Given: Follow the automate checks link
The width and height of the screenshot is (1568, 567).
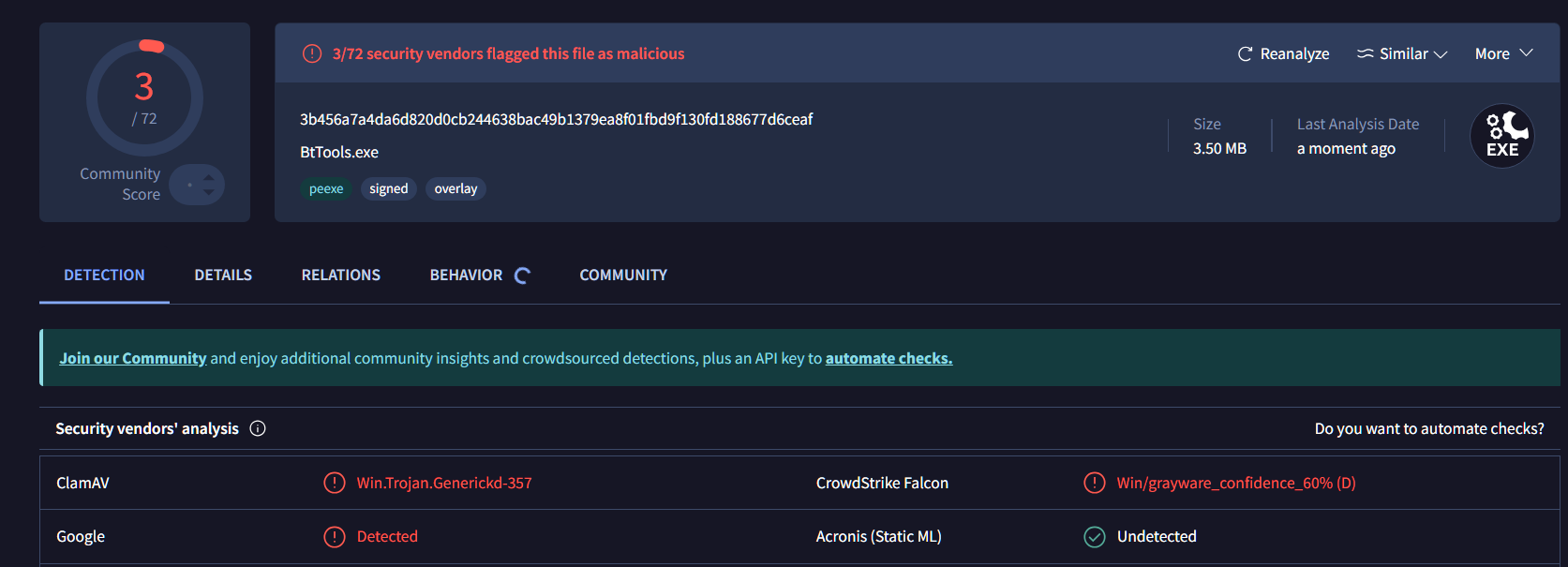Looking at the screenshot, I should click(x=889, y=358).
